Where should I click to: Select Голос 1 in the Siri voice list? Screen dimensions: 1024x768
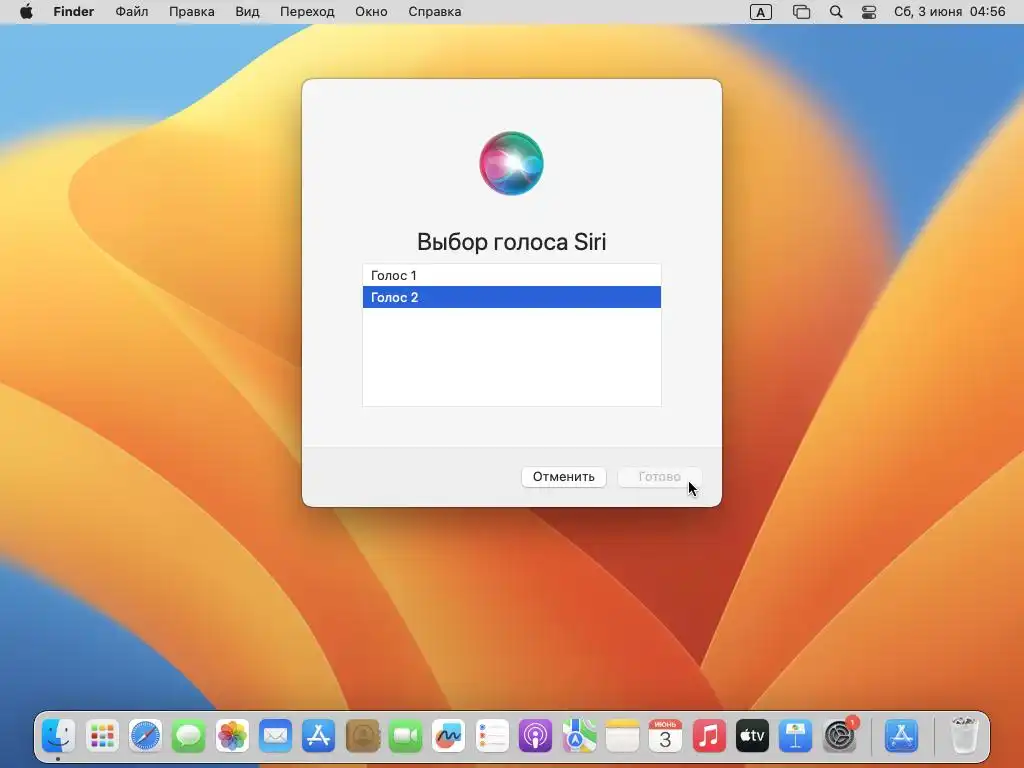coord(511,276)
